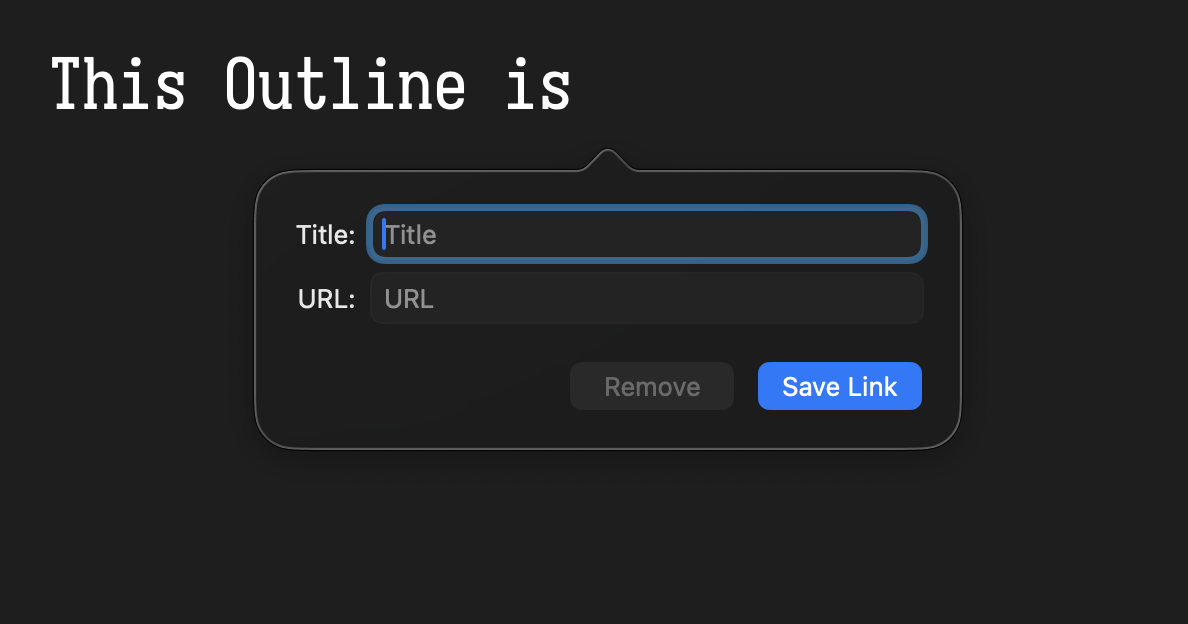Click empty popover space left of Remove
Image resolution: width=1188 pixels, height=624 pixels.
click(x=420, y=387)
